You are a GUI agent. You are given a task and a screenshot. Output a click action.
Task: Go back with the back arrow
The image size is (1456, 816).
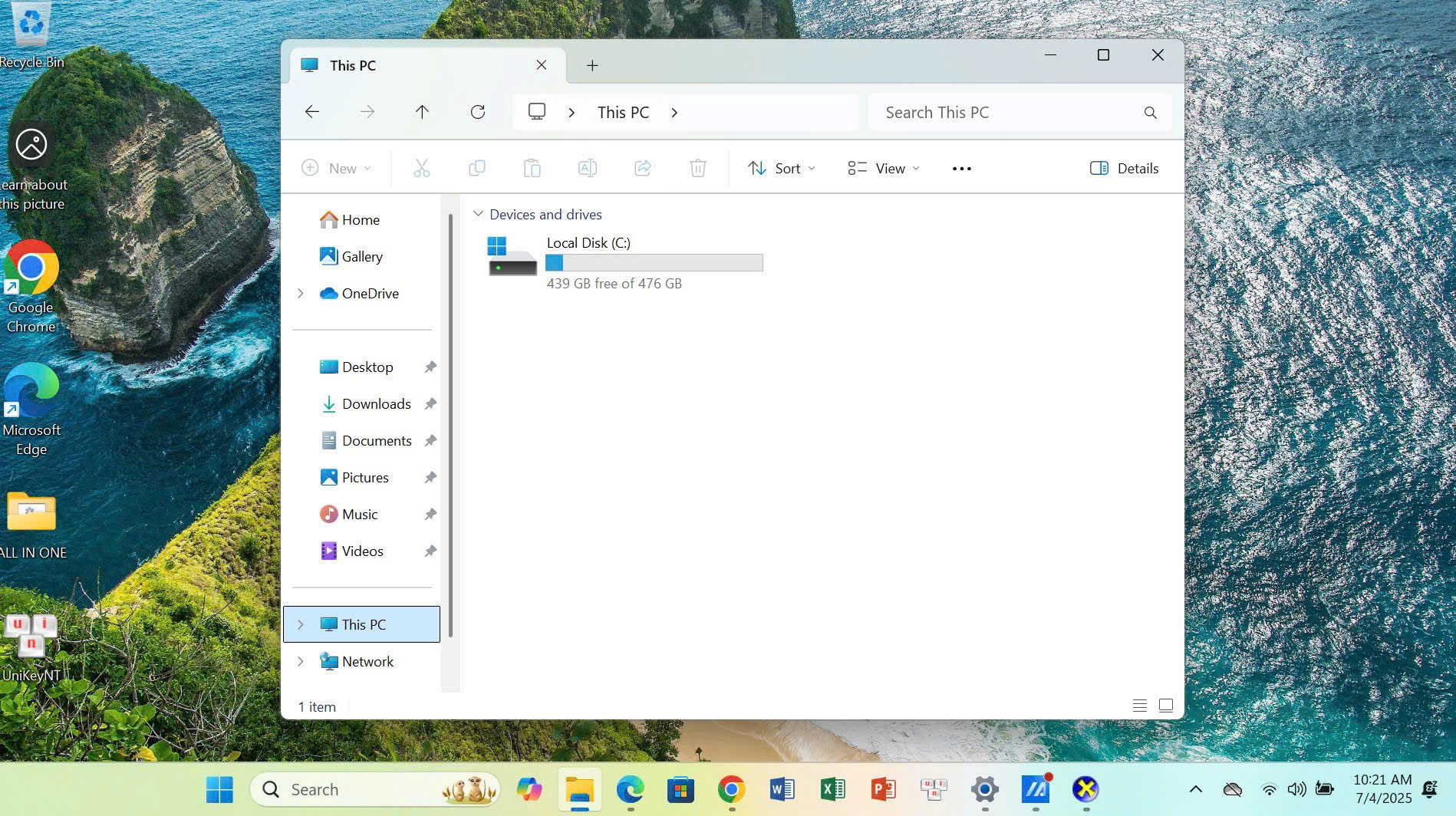point(311,112)
